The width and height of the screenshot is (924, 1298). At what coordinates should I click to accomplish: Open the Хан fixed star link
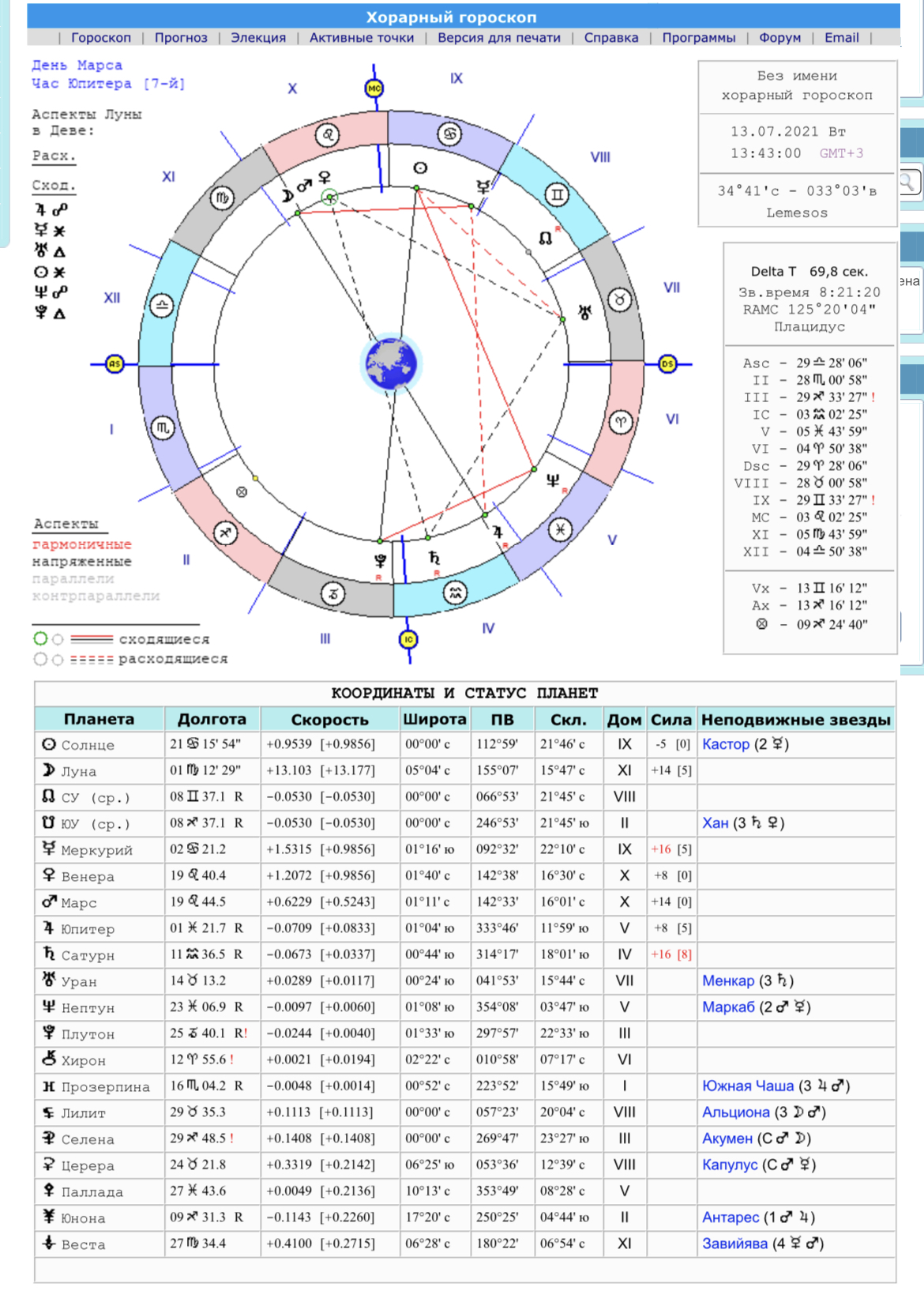pyautogui.click(x=716, y=822)
